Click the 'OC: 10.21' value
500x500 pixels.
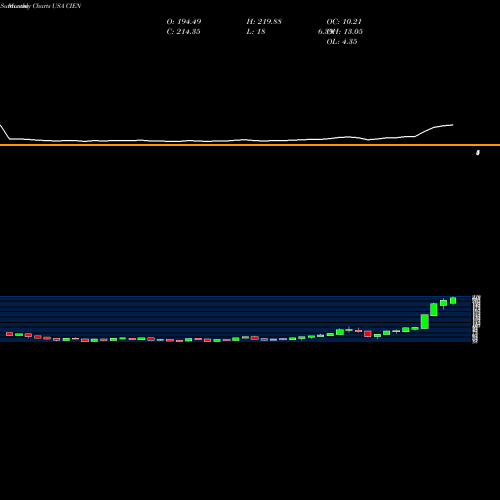[x=344, y=22]
